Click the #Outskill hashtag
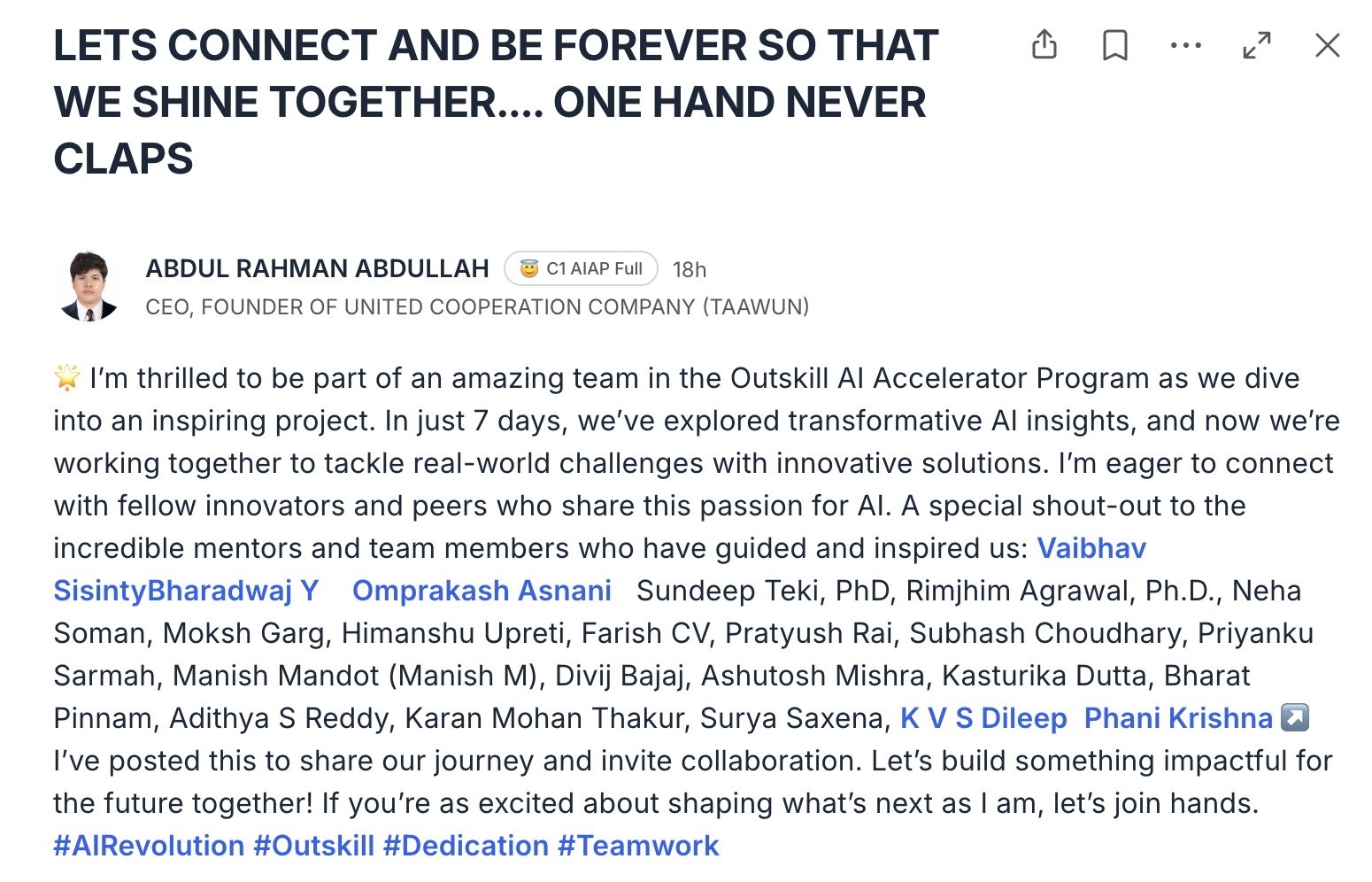This screenshot has width=1372, height=882. (x=314, y=846)
